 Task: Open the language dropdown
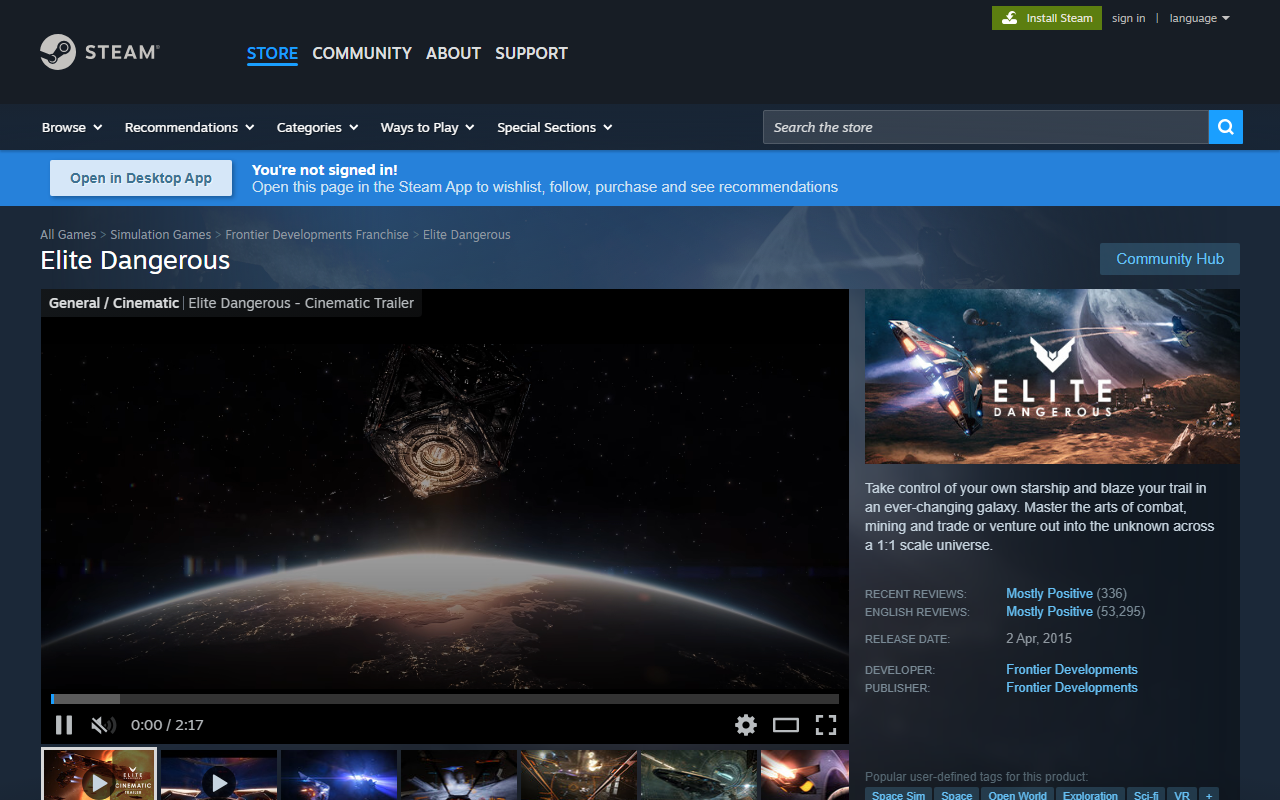pyautogui.click(x=1199, y=18)
